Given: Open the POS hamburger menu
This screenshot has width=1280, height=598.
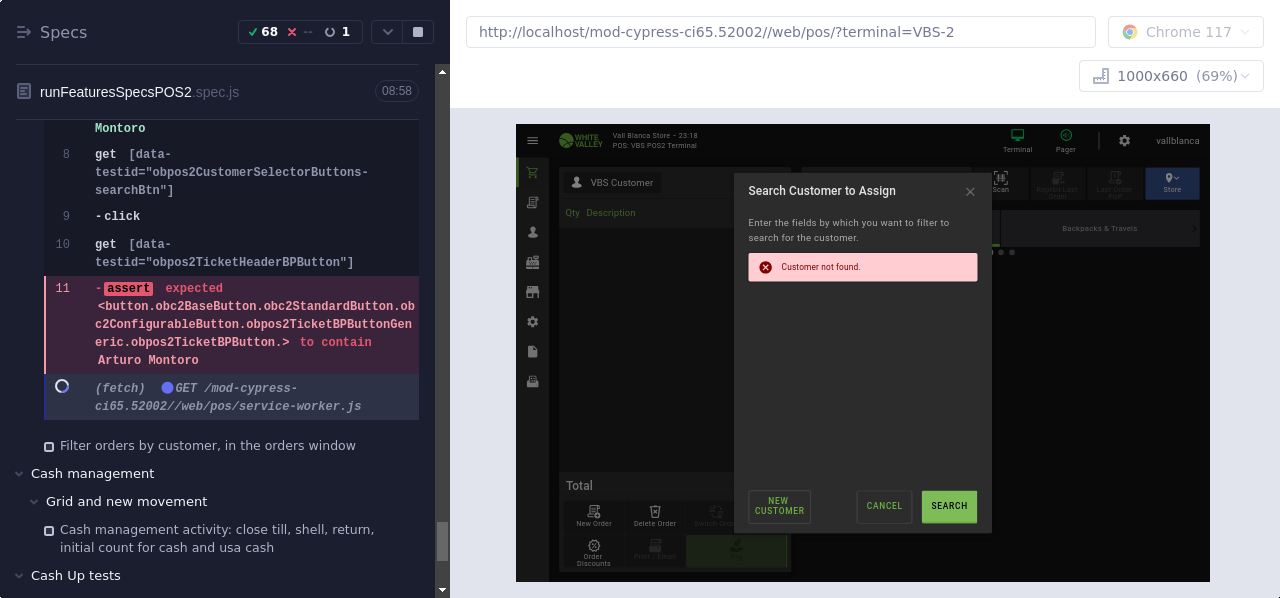Looking at the screenshot, I should tap(533, 141).
